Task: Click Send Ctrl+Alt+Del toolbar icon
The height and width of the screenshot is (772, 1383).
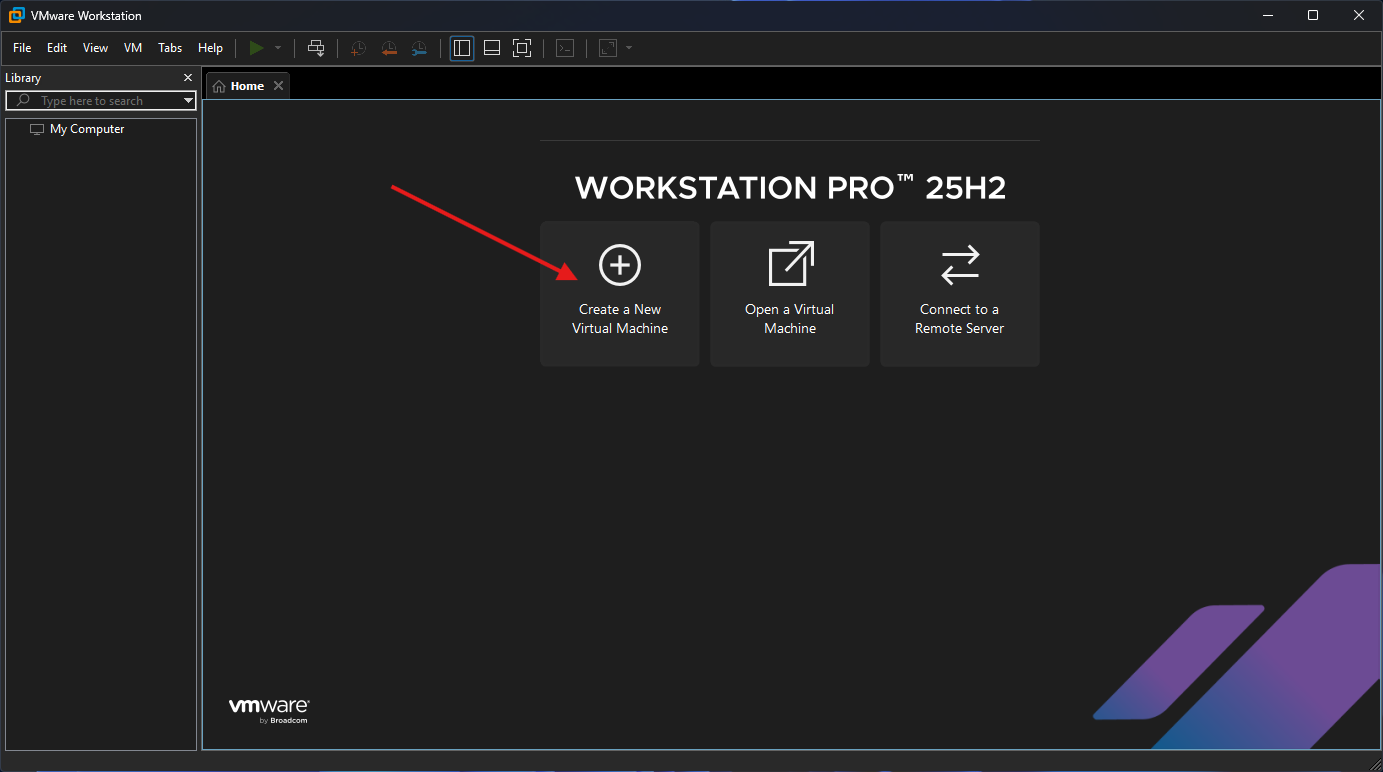Action: [x=316, y=48]
